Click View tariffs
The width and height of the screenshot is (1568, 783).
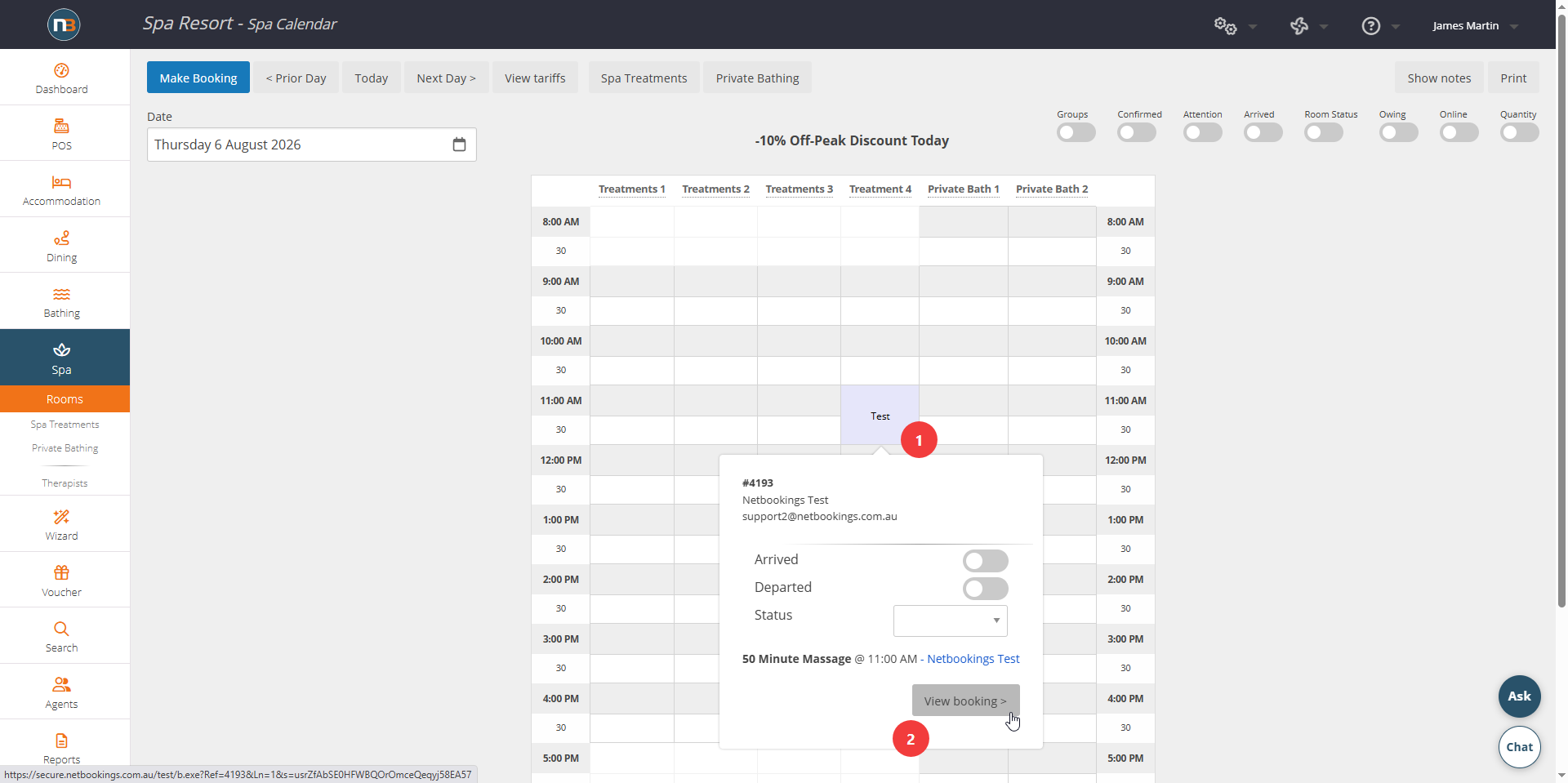(535, 78)
